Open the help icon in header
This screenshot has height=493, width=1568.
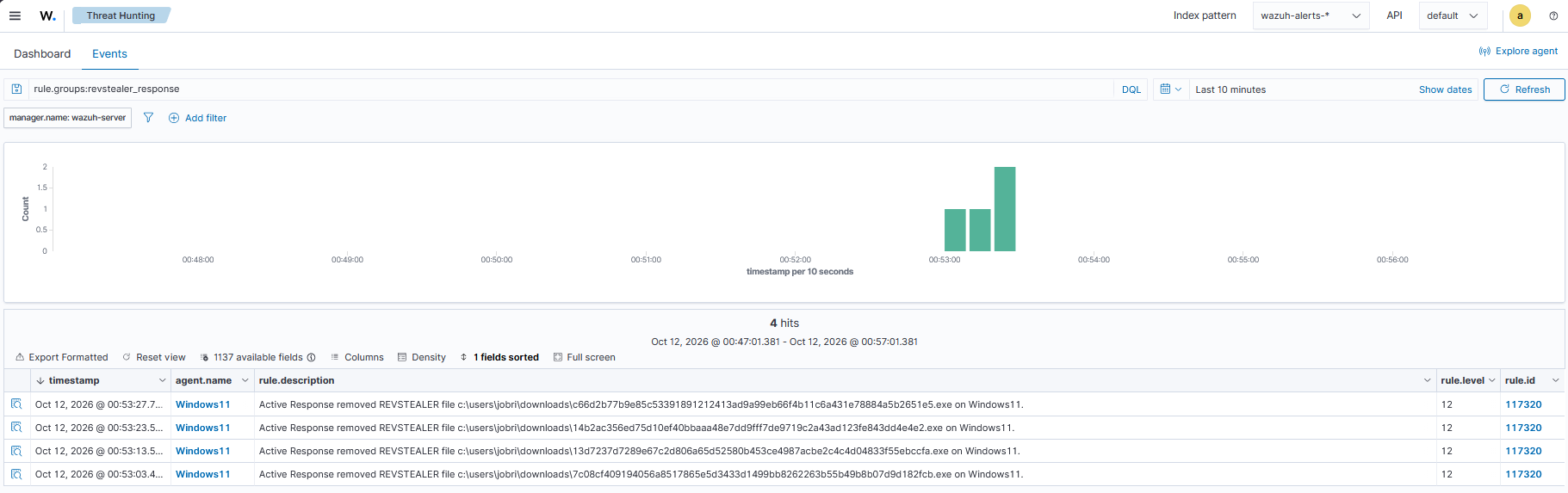[x=1553, y=15]
